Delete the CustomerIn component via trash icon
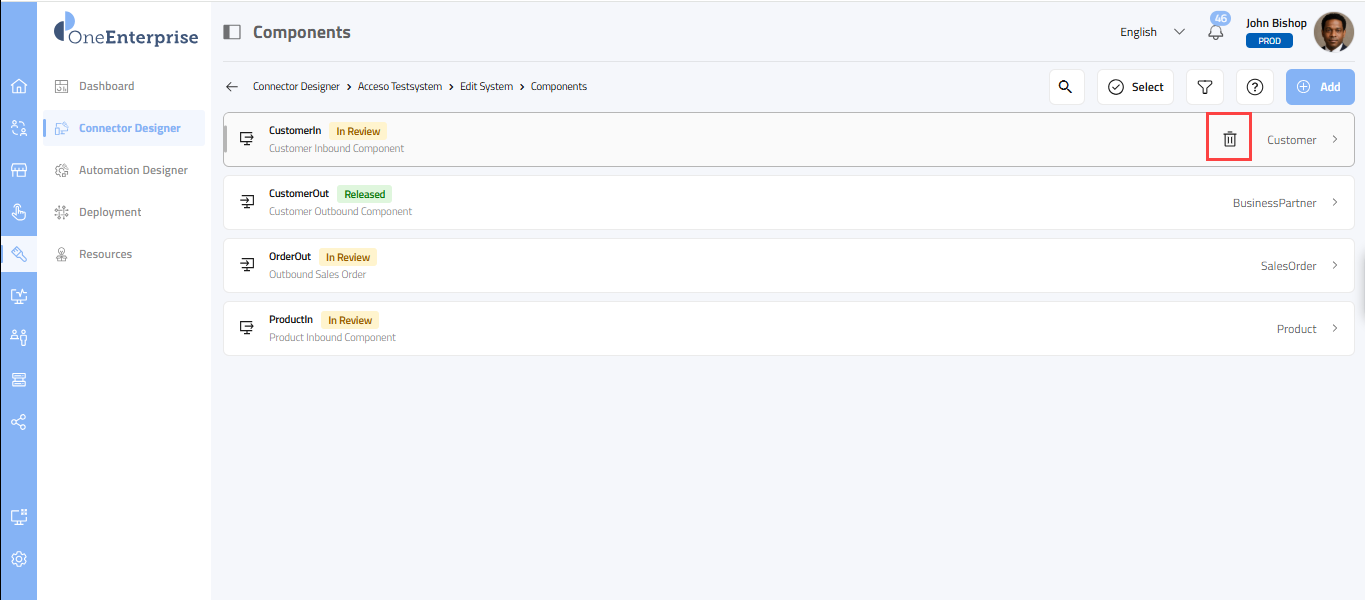The height and width of the screenshot is (600, 1365). pos(1230,140)
